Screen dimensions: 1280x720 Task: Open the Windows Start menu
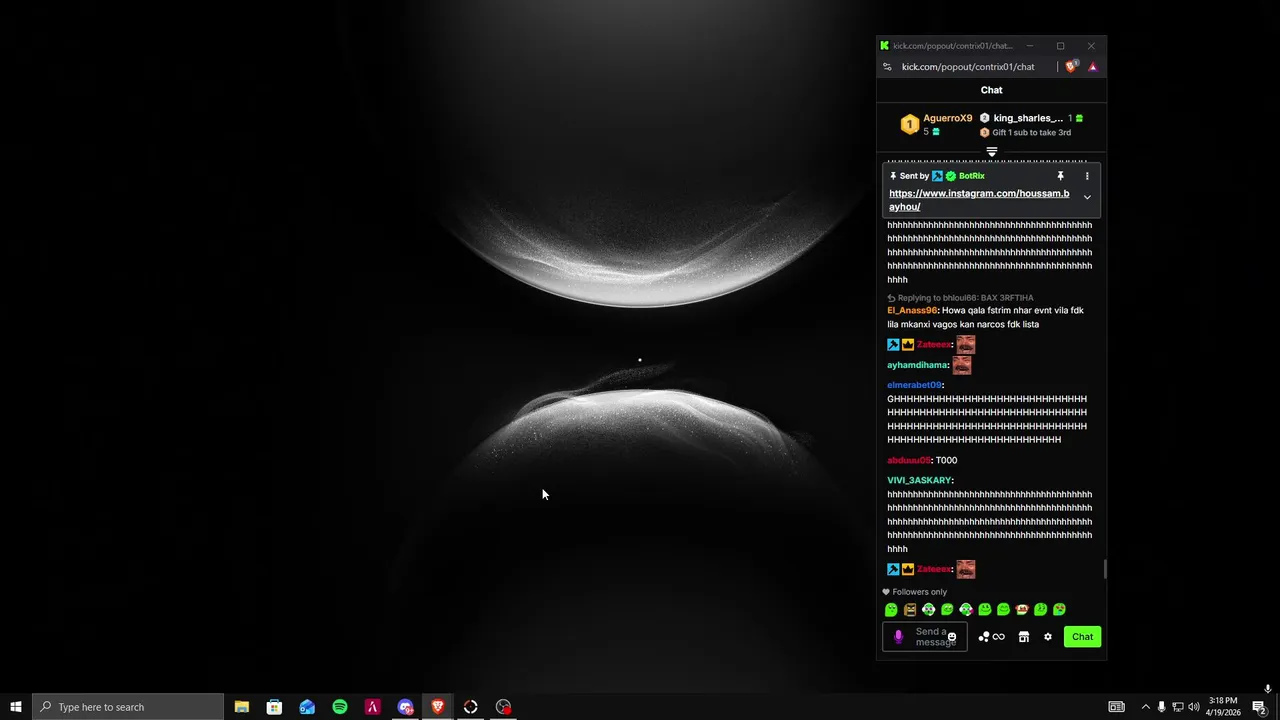click(x=15, y=707)
